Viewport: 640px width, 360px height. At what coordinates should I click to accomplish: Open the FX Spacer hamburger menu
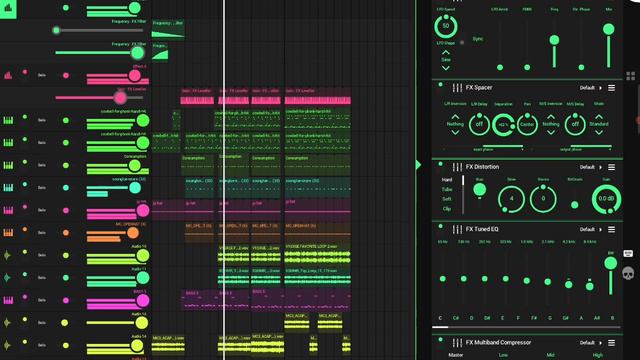coord(611,88)
